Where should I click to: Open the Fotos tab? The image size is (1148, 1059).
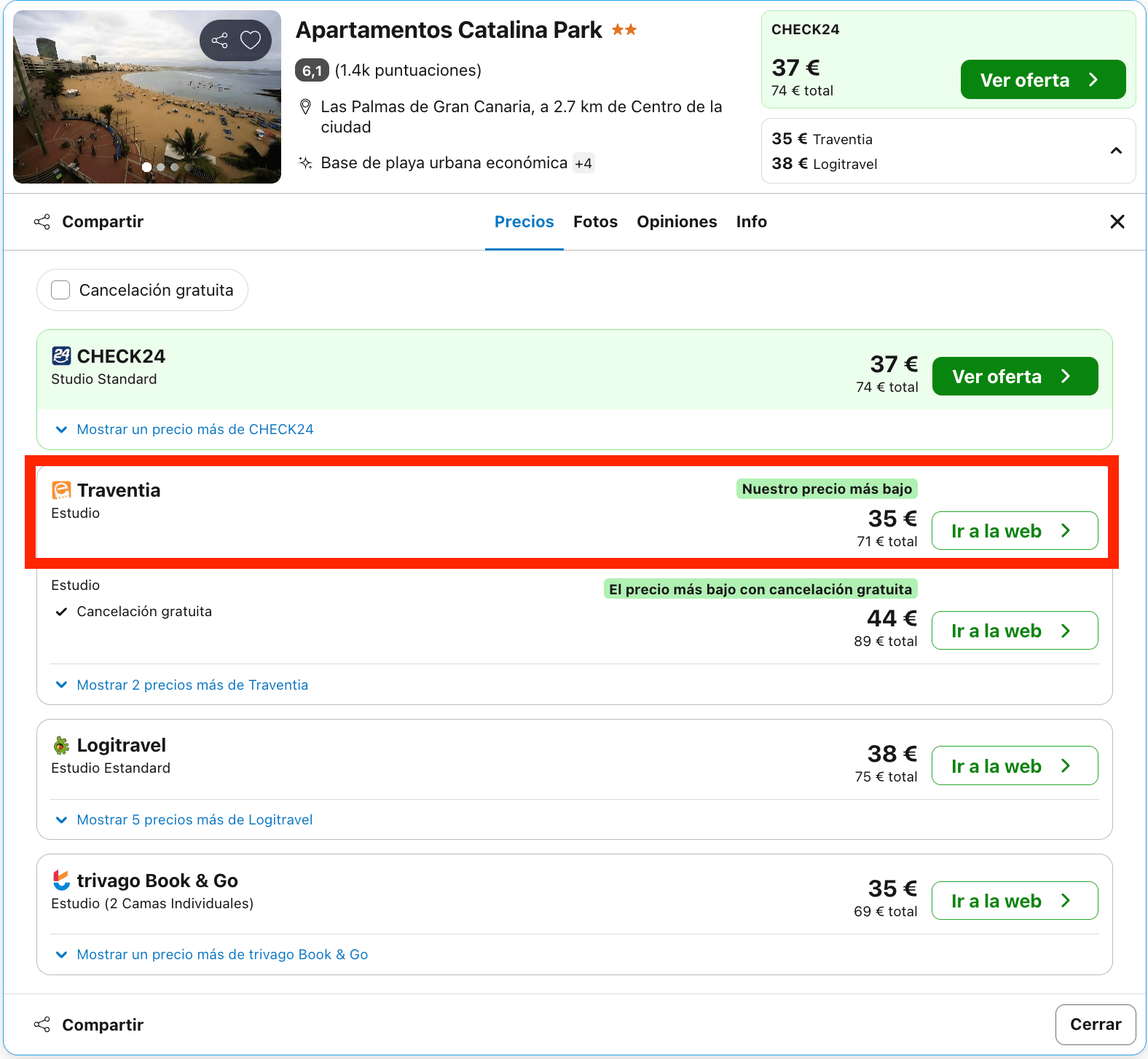coord(595,221)
